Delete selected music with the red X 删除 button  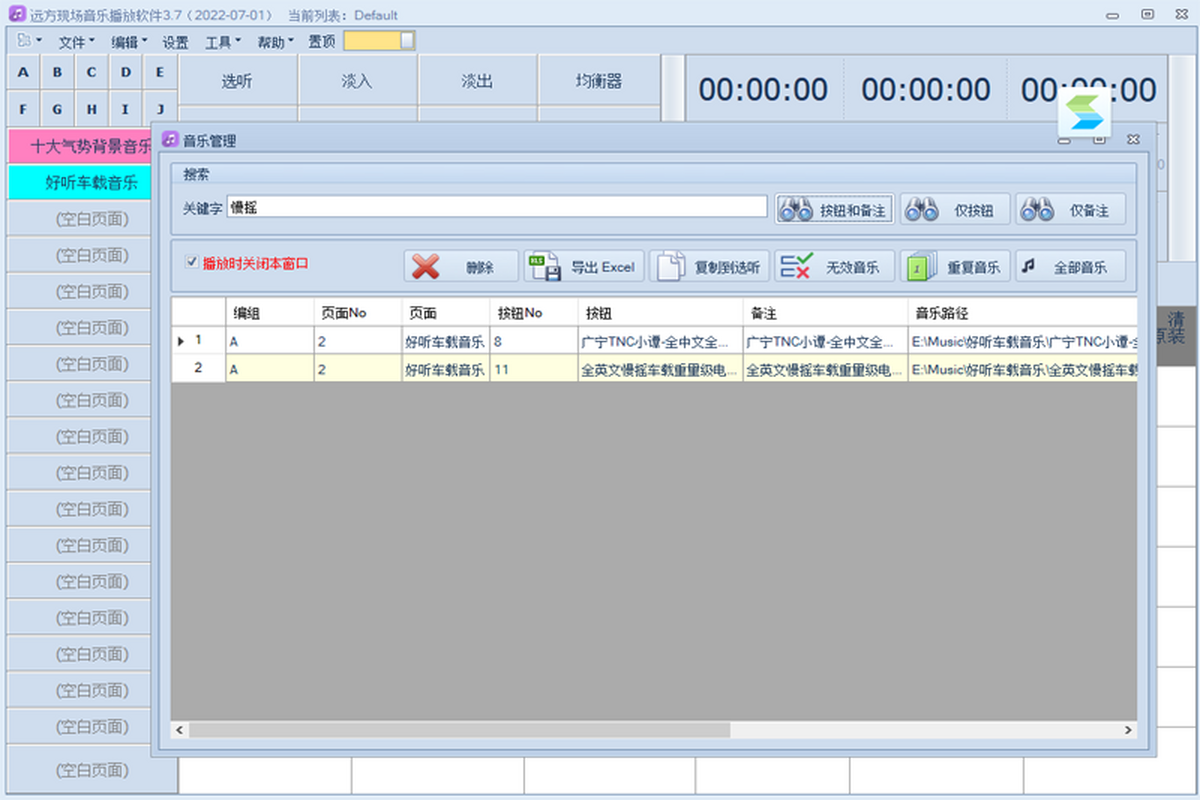point(461,267)
